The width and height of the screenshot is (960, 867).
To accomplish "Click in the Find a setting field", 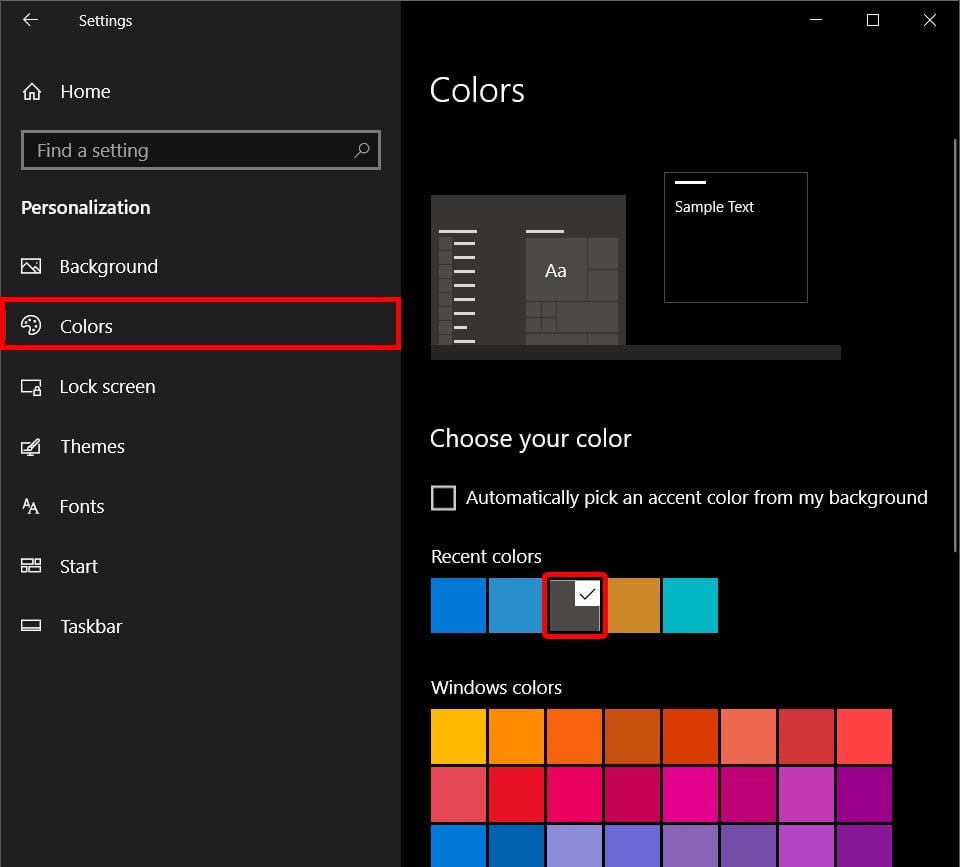I will (x=190, y=151).
